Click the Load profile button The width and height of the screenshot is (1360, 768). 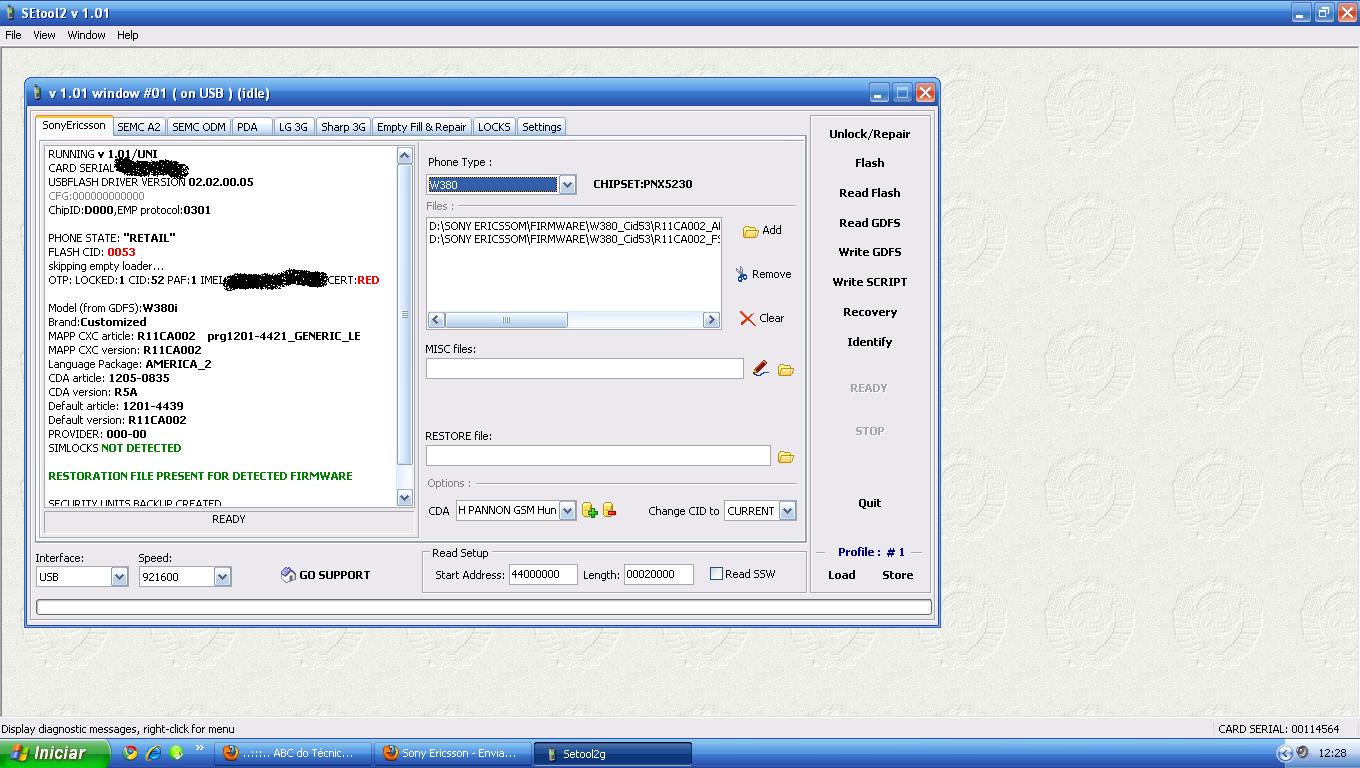841,575
